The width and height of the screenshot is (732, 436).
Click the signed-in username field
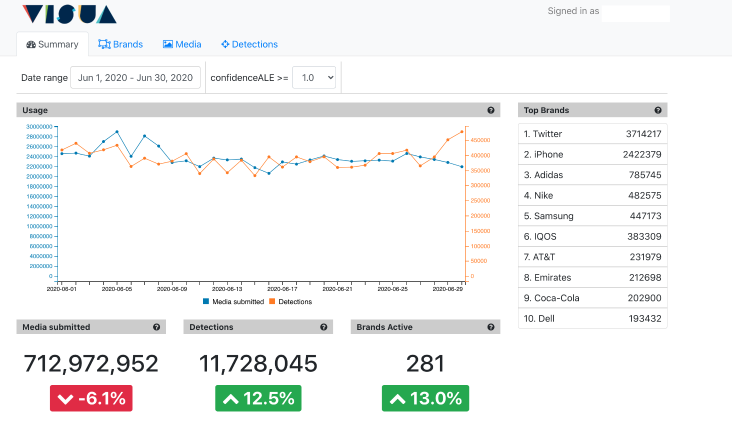(636, 13)
